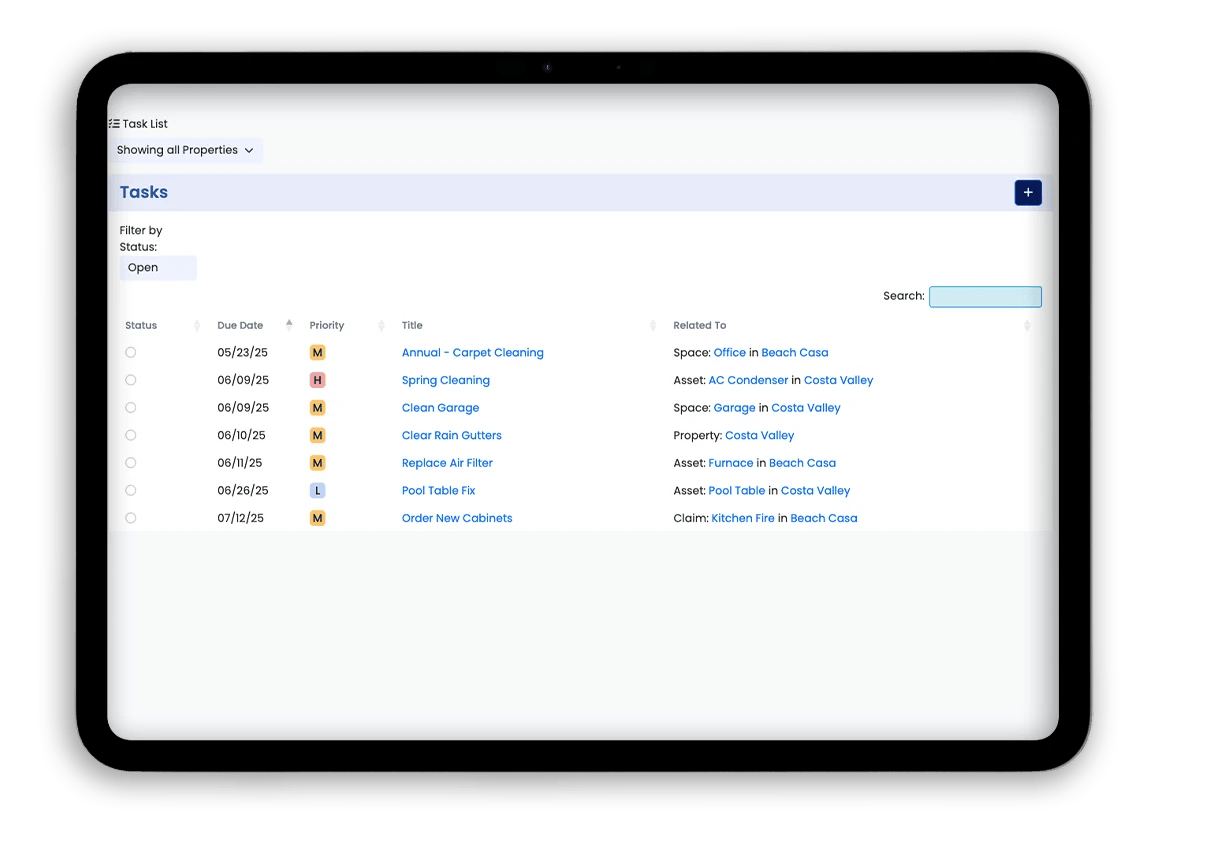Open the Order New Cabinets task
1207x855 pixels.
tap(457, 518)
